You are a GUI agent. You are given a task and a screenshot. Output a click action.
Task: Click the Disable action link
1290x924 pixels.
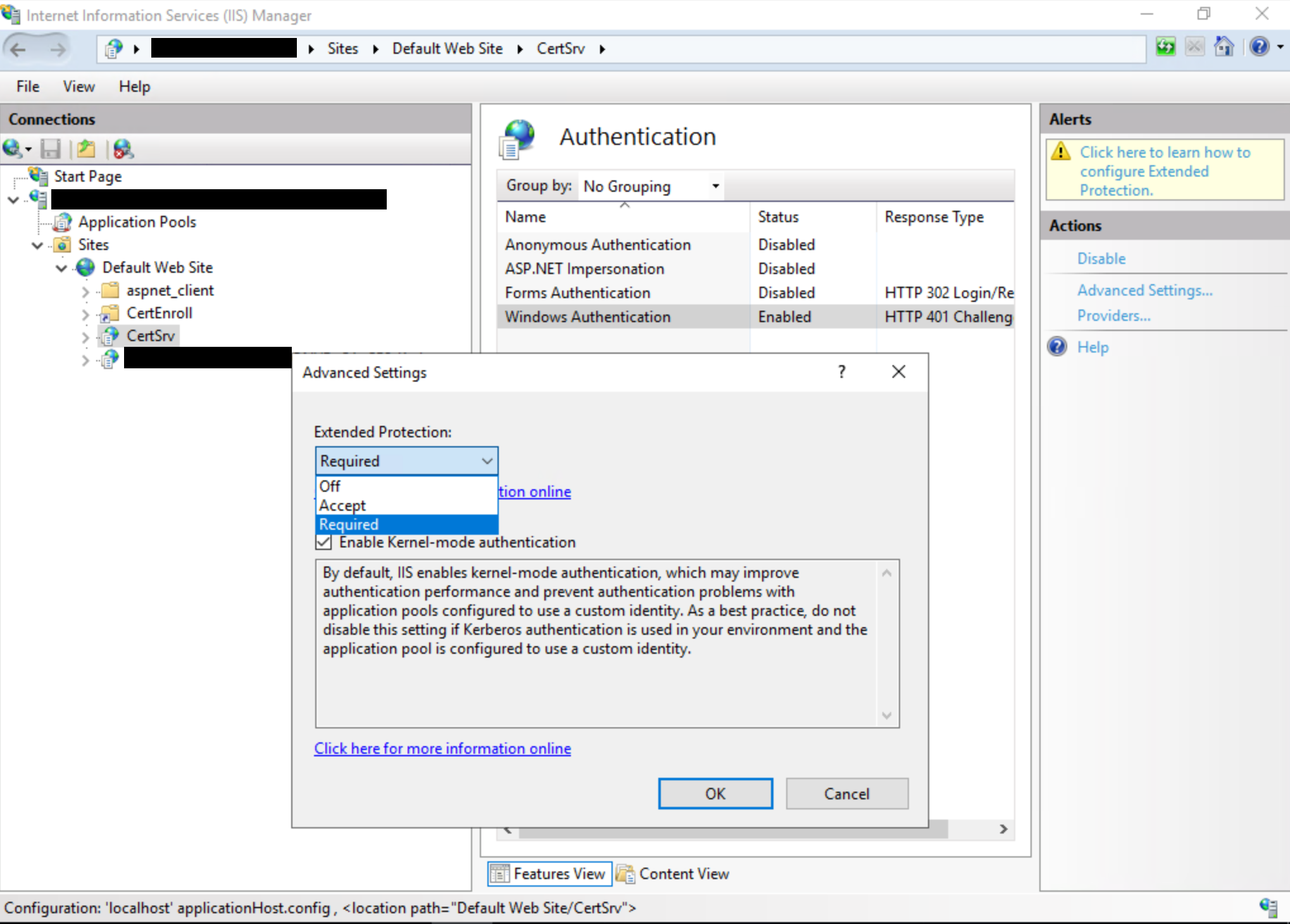(1101, 258)
